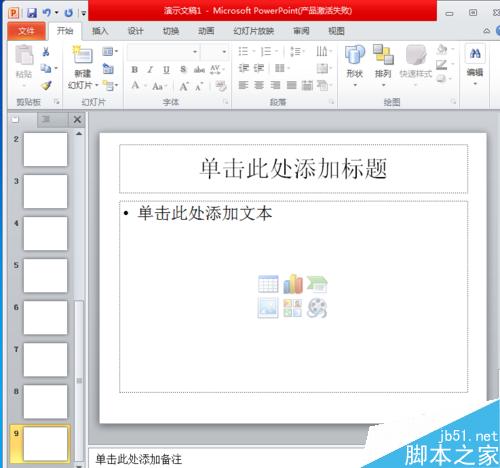This screenshot has width=500, height=468.
Task: Toggle Underline formatting
Action: 166,70
